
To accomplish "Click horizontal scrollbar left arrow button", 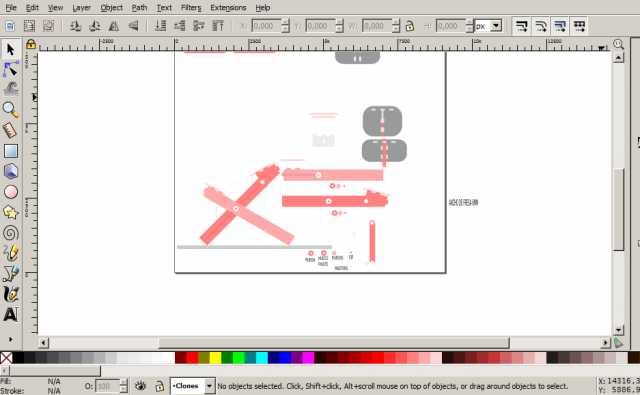I will tap(43, 343).
